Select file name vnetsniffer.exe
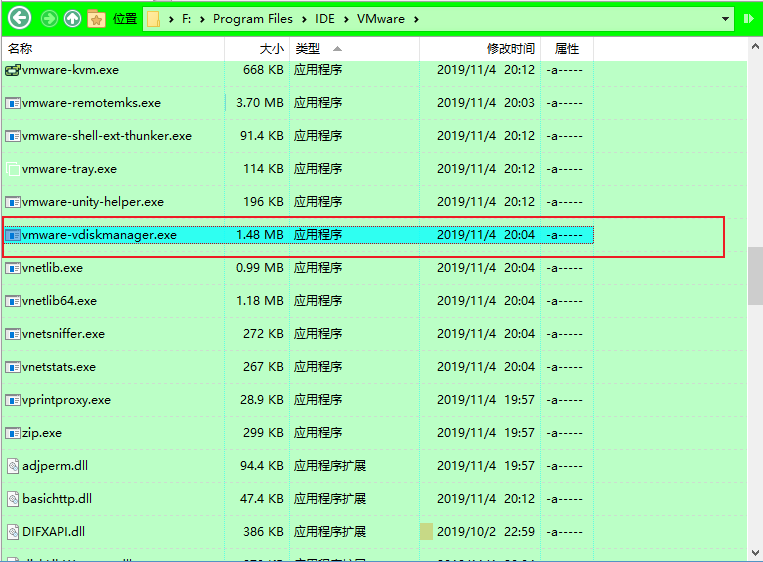The image size is (763, 562). 63,334
